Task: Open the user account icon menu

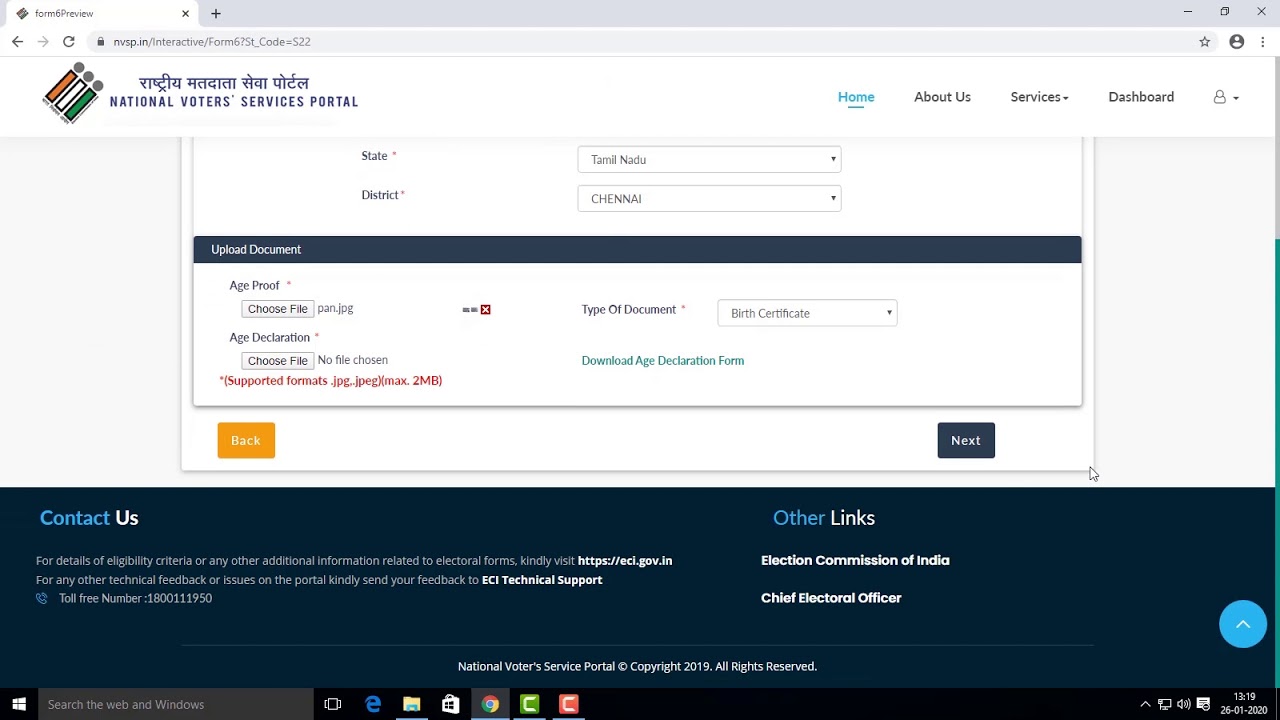Action: click(1226, 97)
